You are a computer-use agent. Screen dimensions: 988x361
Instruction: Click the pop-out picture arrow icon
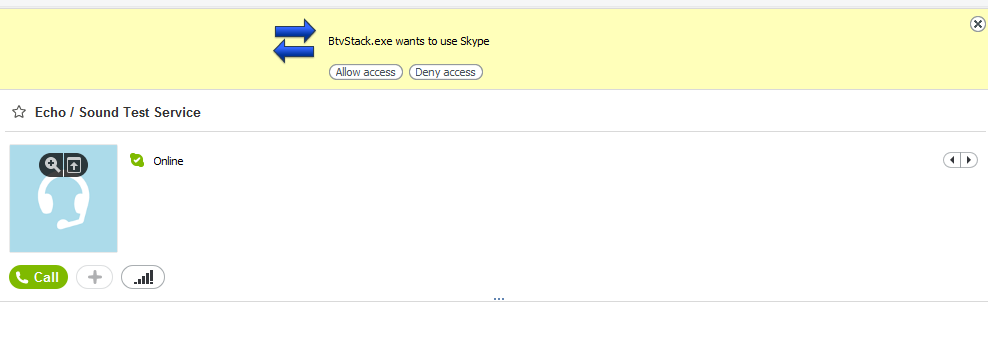74,165
